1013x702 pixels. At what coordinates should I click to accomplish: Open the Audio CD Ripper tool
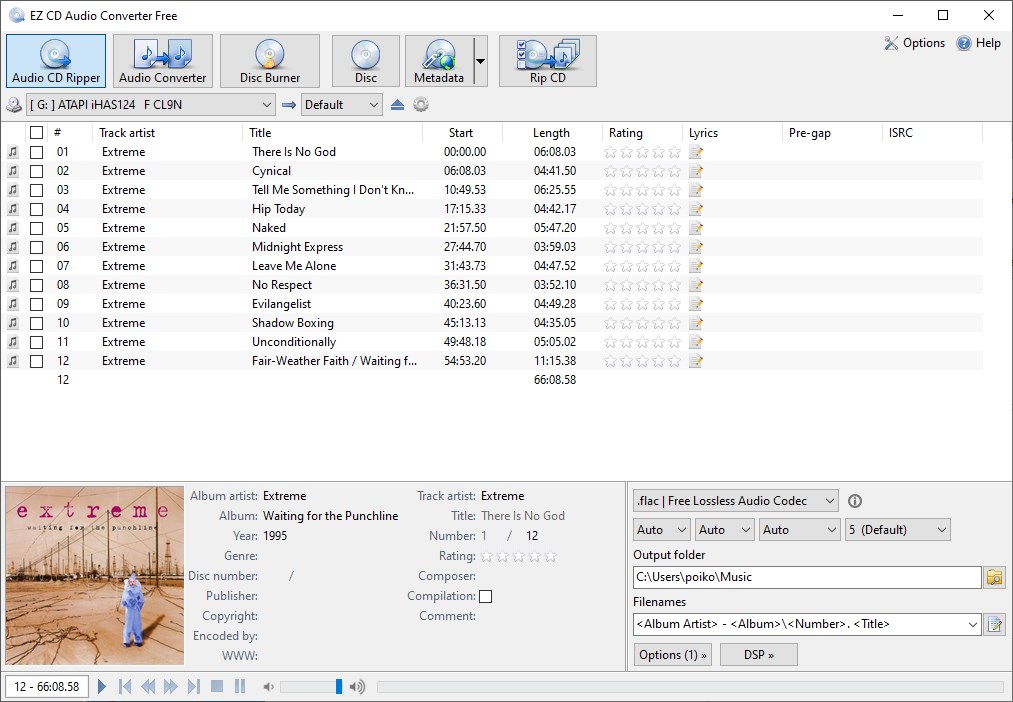[55, 60]
